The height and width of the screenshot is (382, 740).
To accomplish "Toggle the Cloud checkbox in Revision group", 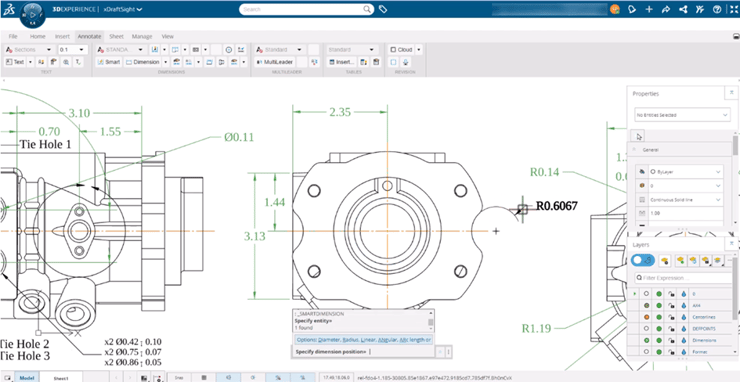I will pos(393,50).
